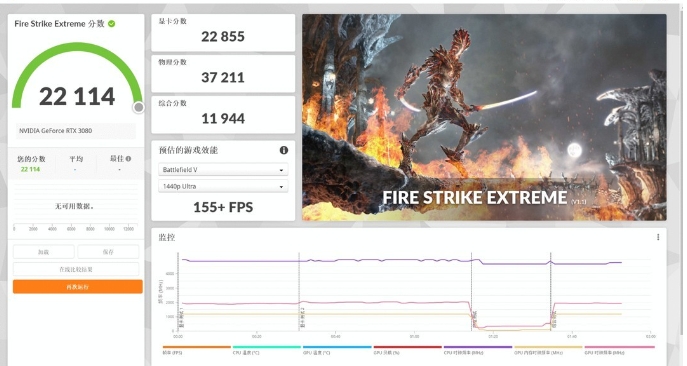The width and height of the screenshot is (687, 366).
Task: Open the estimated game performance info icon
Action: (x=284, y=150)
